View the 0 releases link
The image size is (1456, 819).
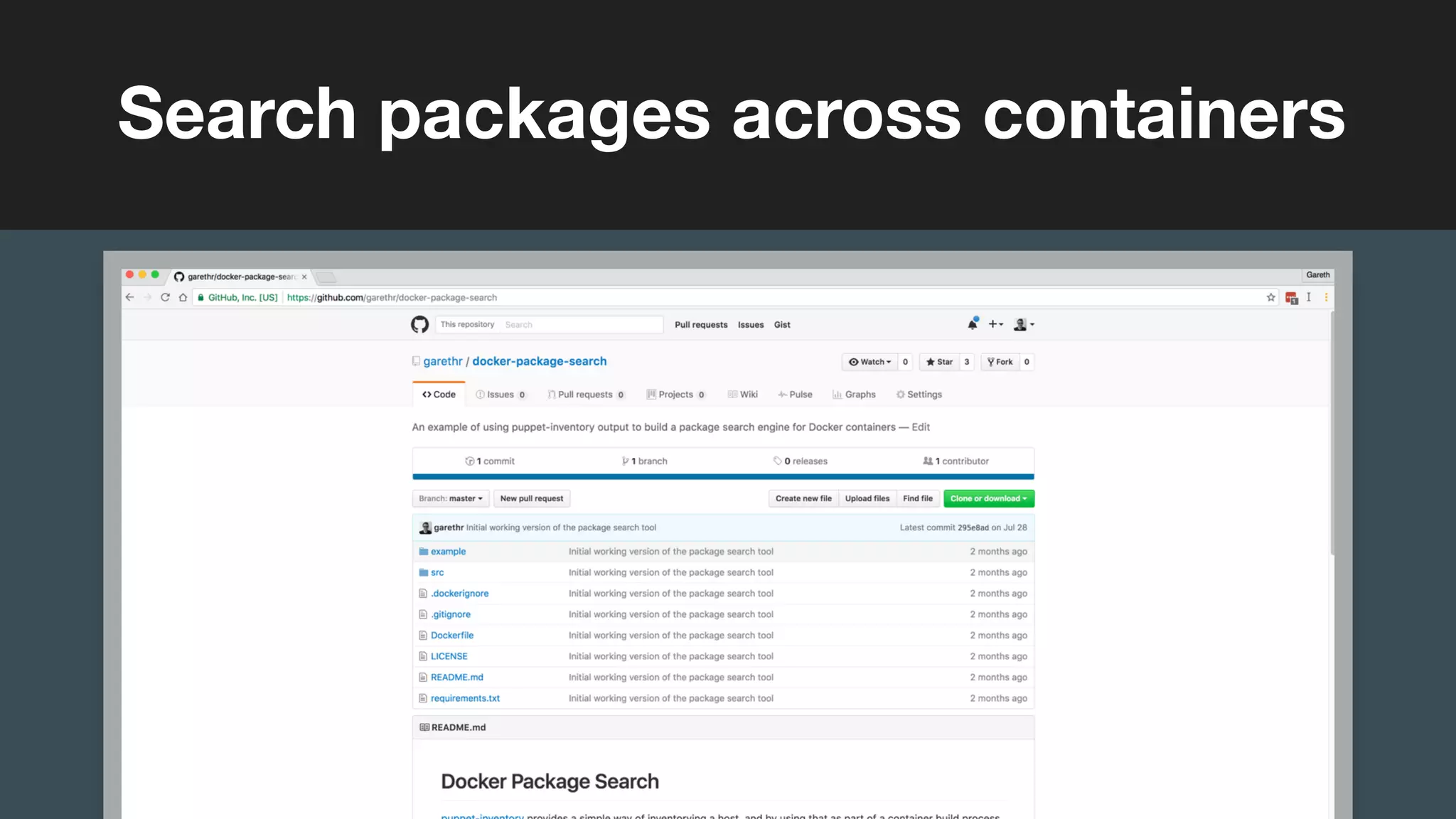[x=801, y=461]
